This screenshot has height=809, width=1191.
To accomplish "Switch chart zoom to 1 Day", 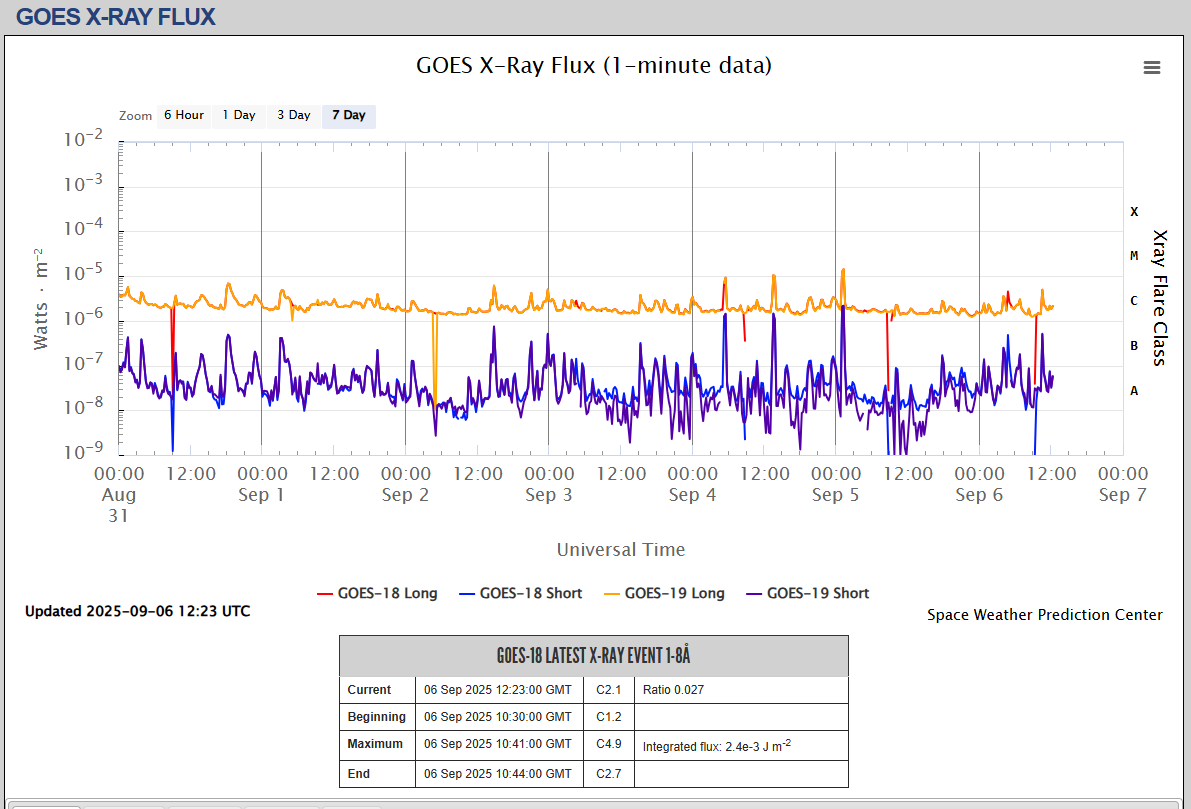I will pyautogui.click(x=239, y=115).
